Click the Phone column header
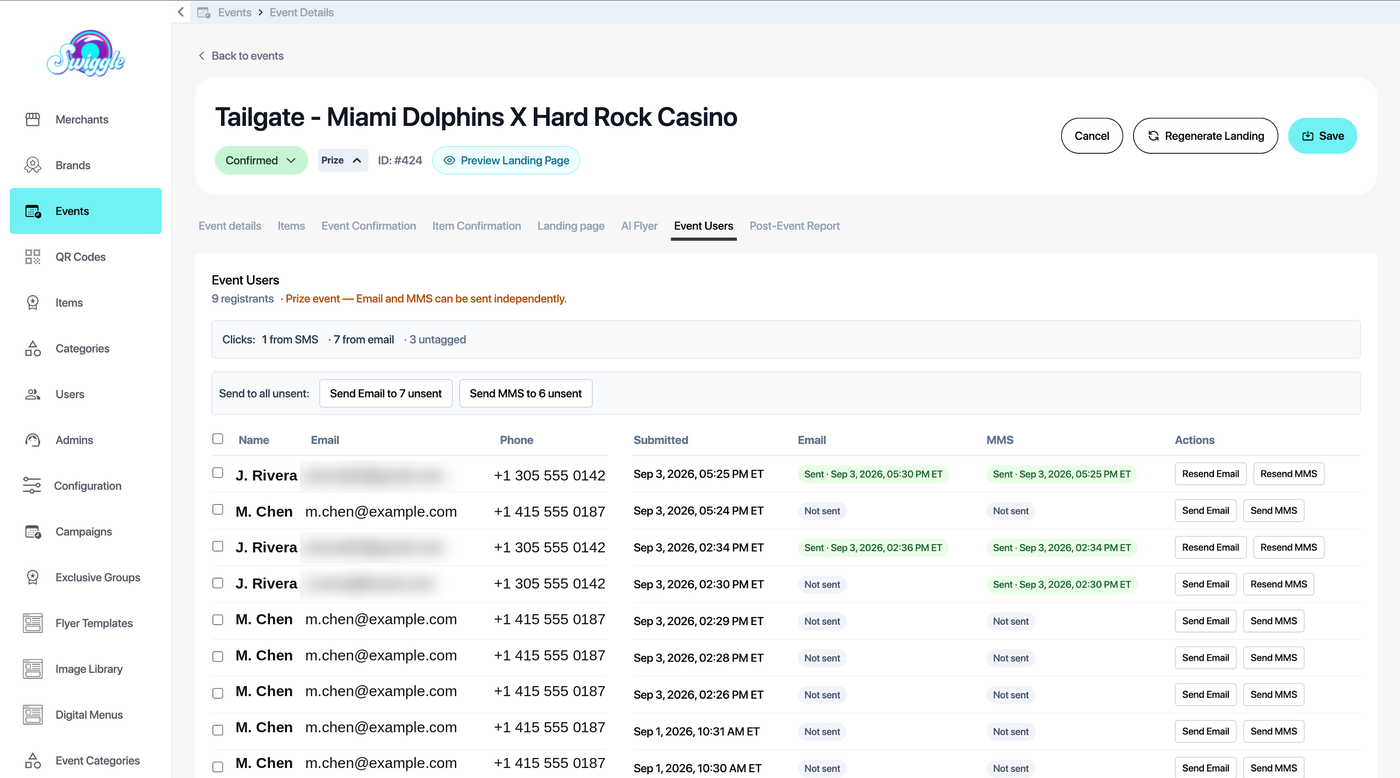Screen dimensions: 1400x778 [517, 440]
